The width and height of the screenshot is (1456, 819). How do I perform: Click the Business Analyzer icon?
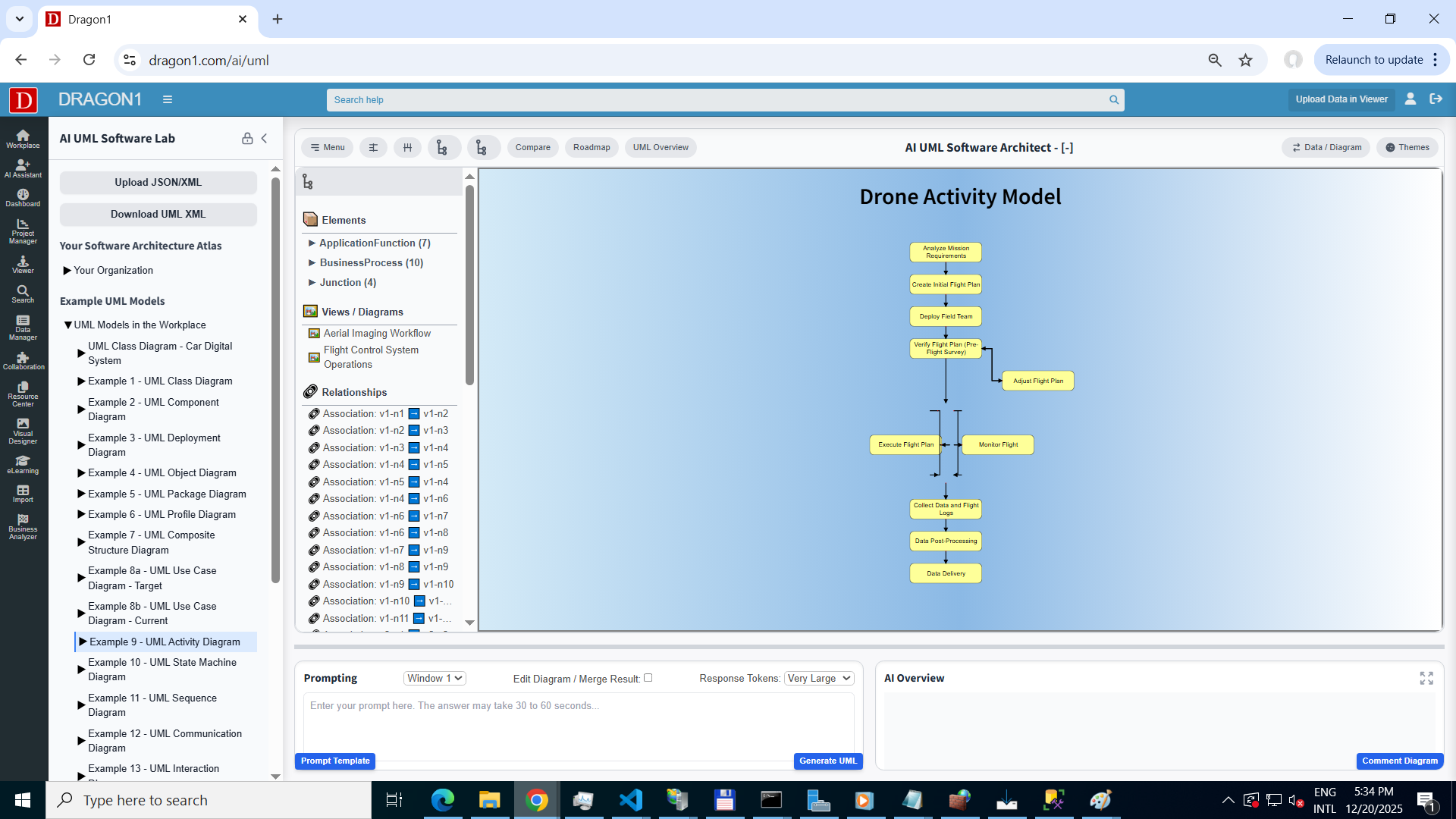coord(23,525)
